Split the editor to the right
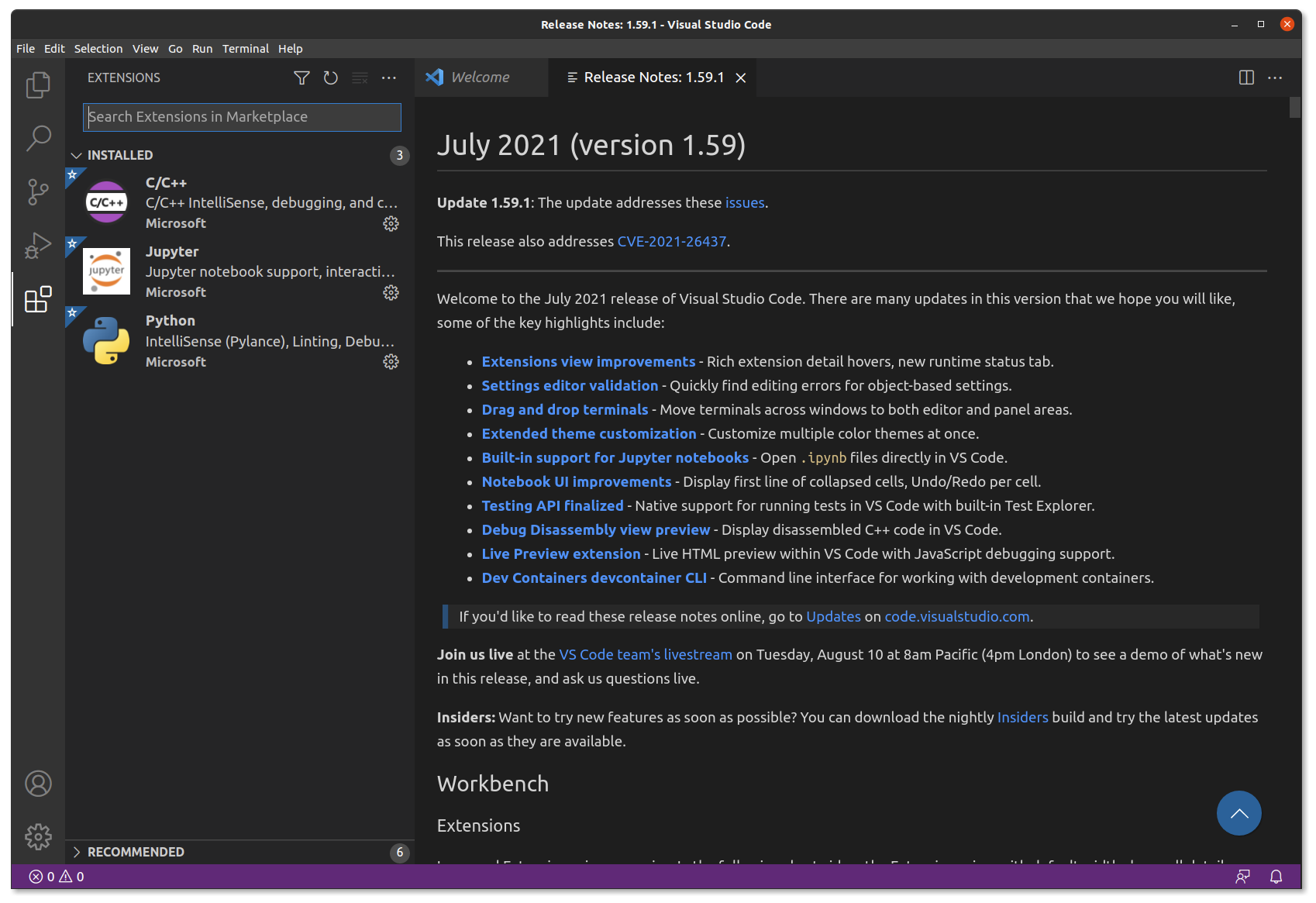Image resolution: width=1316 pixels, height=903 pixels. pyautogui.click(x=1246, y=78)
